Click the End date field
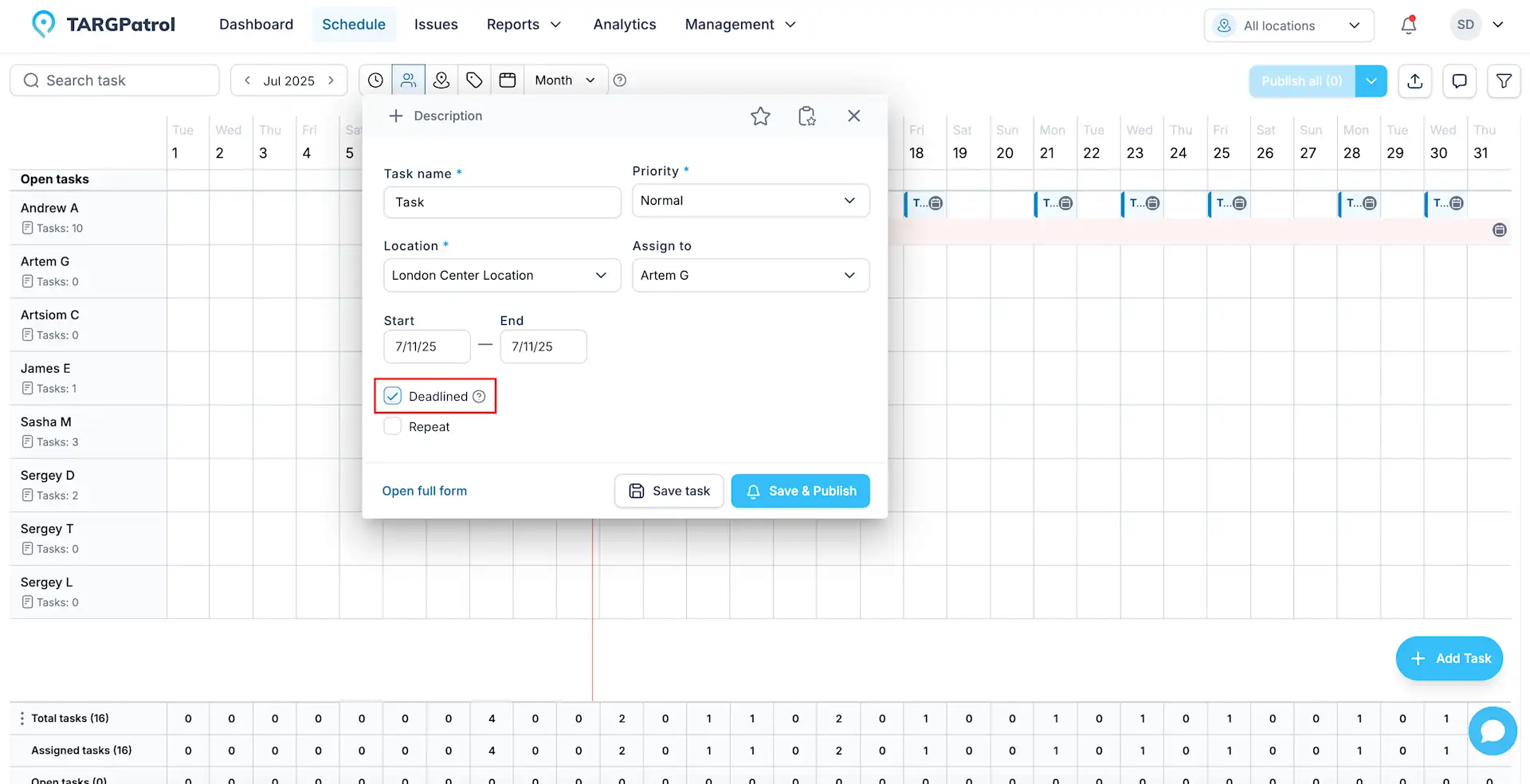 543,347
